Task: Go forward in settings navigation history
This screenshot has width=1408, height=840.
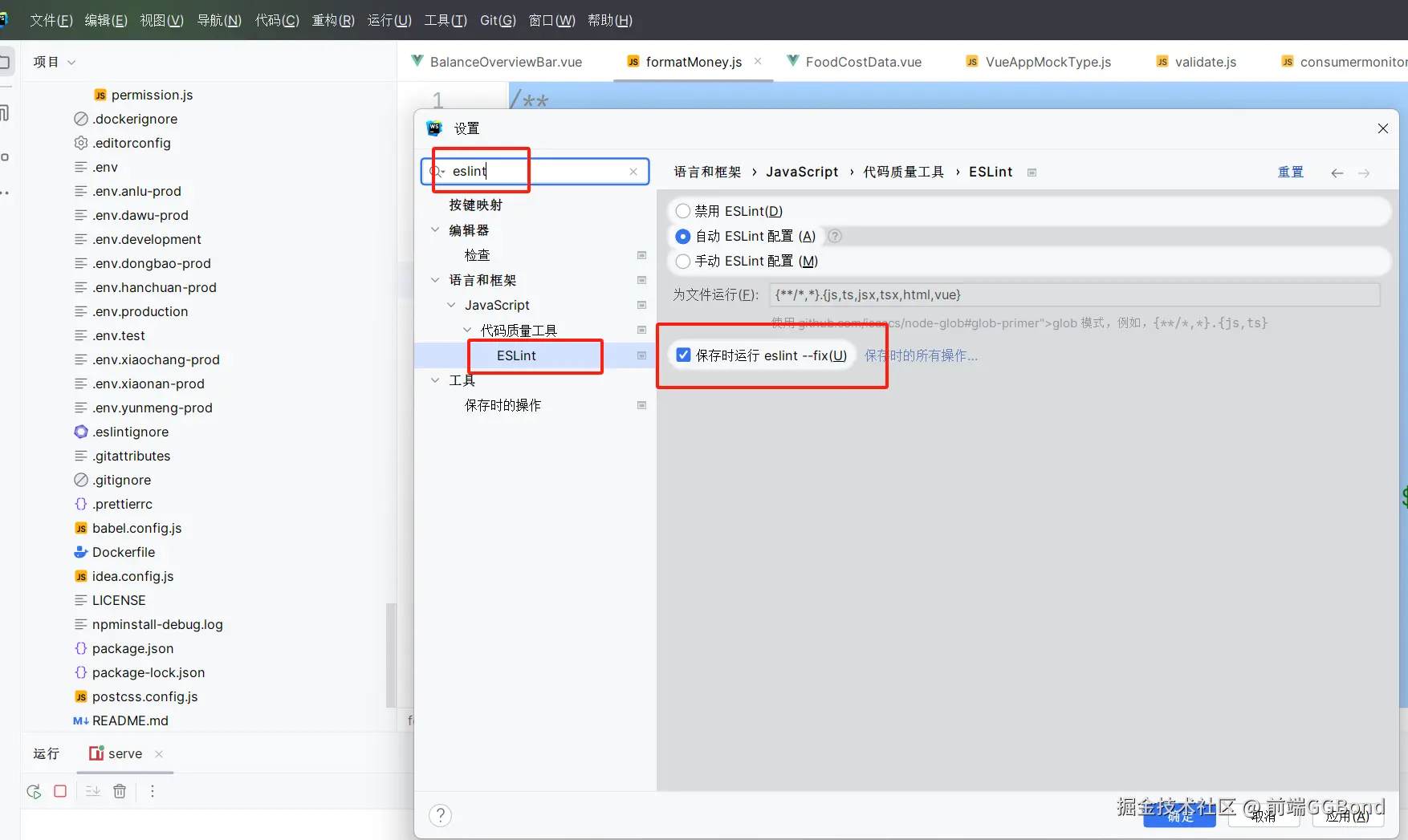Action: pos(1364,172)
